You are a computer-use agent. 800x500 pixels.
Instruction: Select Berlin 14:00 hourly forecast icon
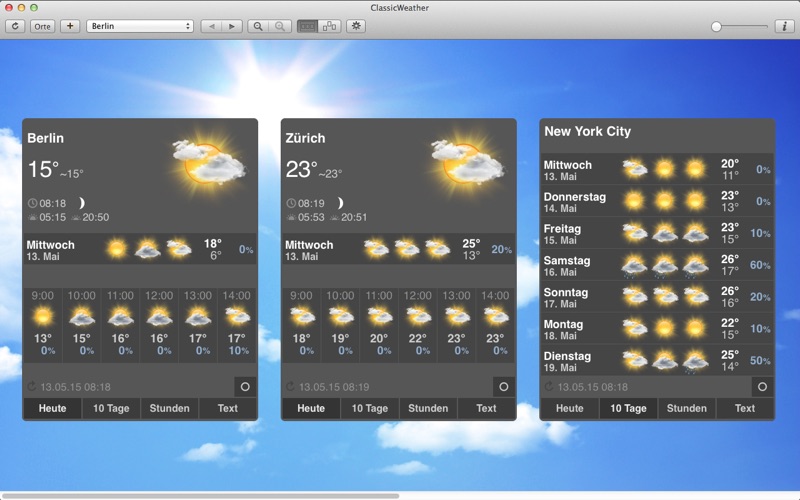pyautogui.click(x=237, y=316)
